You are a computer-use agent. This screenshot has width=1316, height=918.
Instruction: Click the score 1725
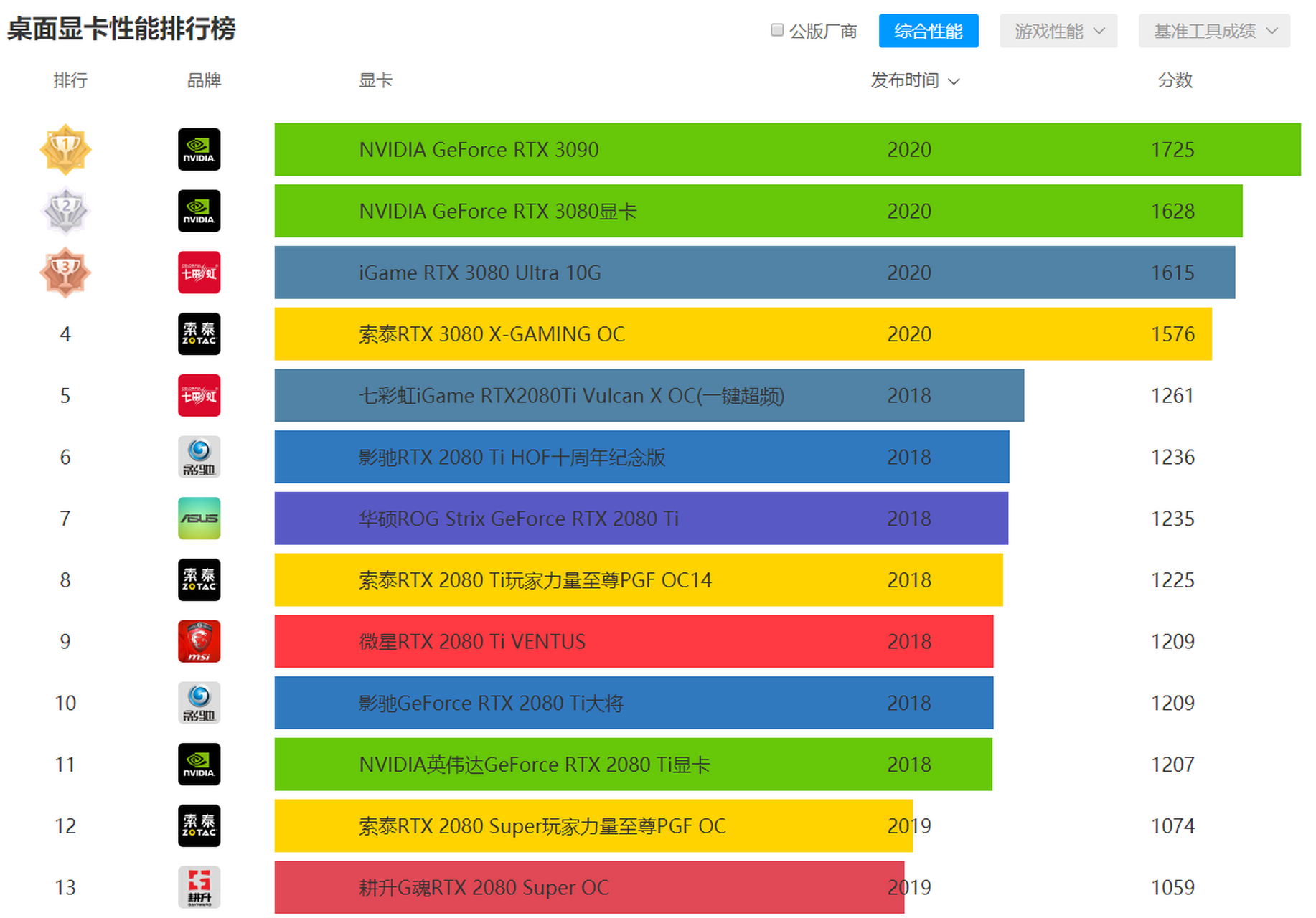(x=1172, y=150)
